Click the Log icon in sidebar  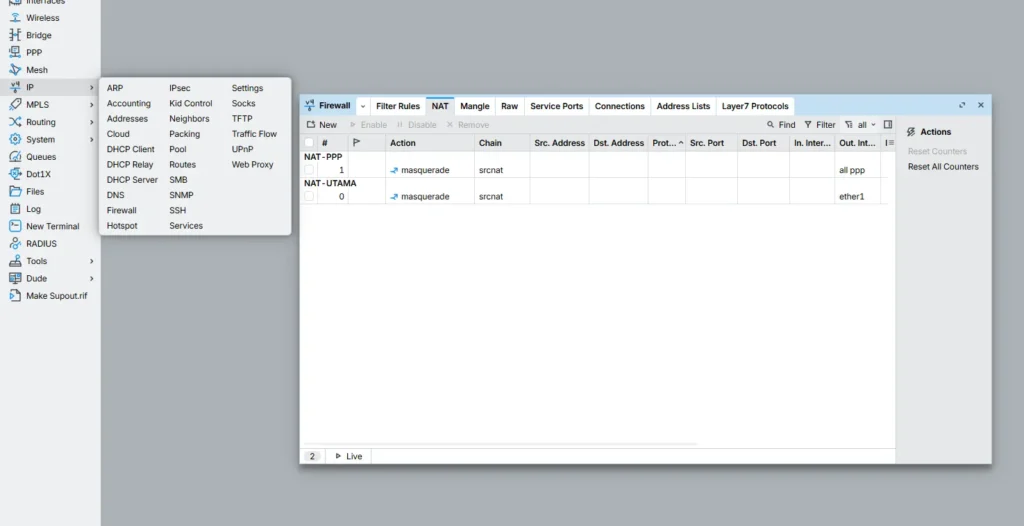15,209
